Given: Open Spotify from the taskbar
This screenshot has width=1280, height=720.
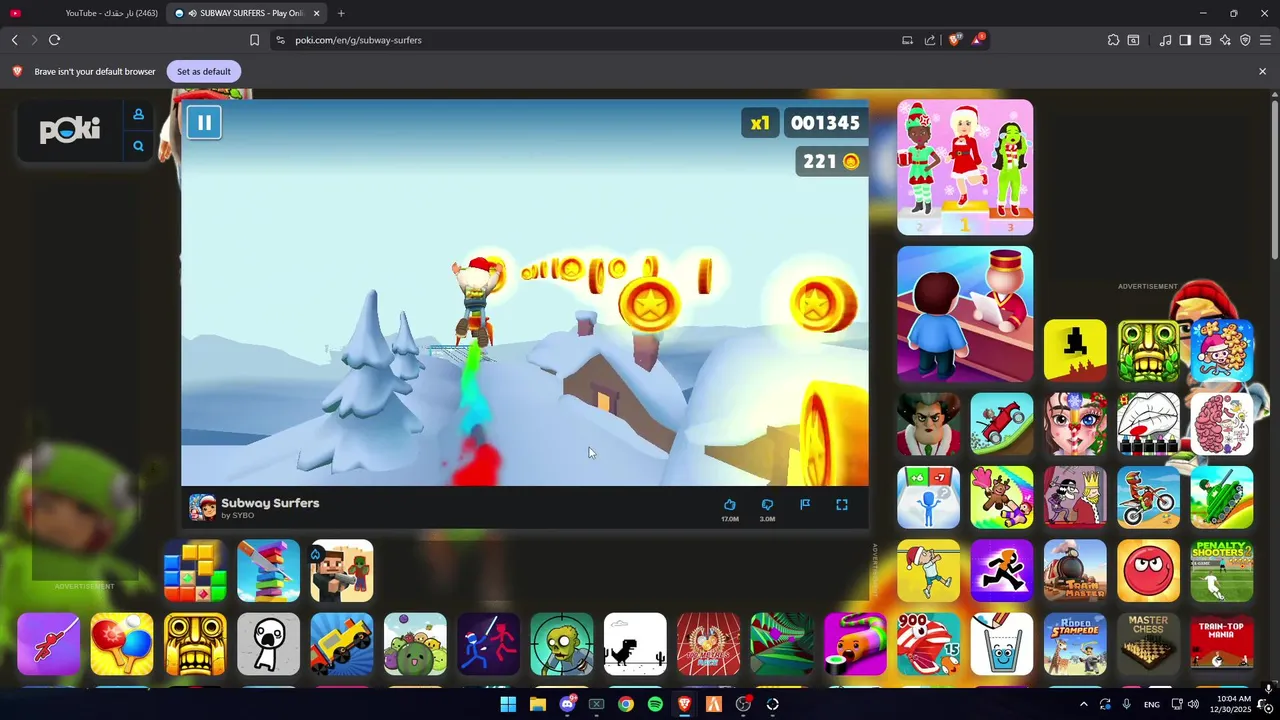Looking at the screenshot, I should pos(655,704).
